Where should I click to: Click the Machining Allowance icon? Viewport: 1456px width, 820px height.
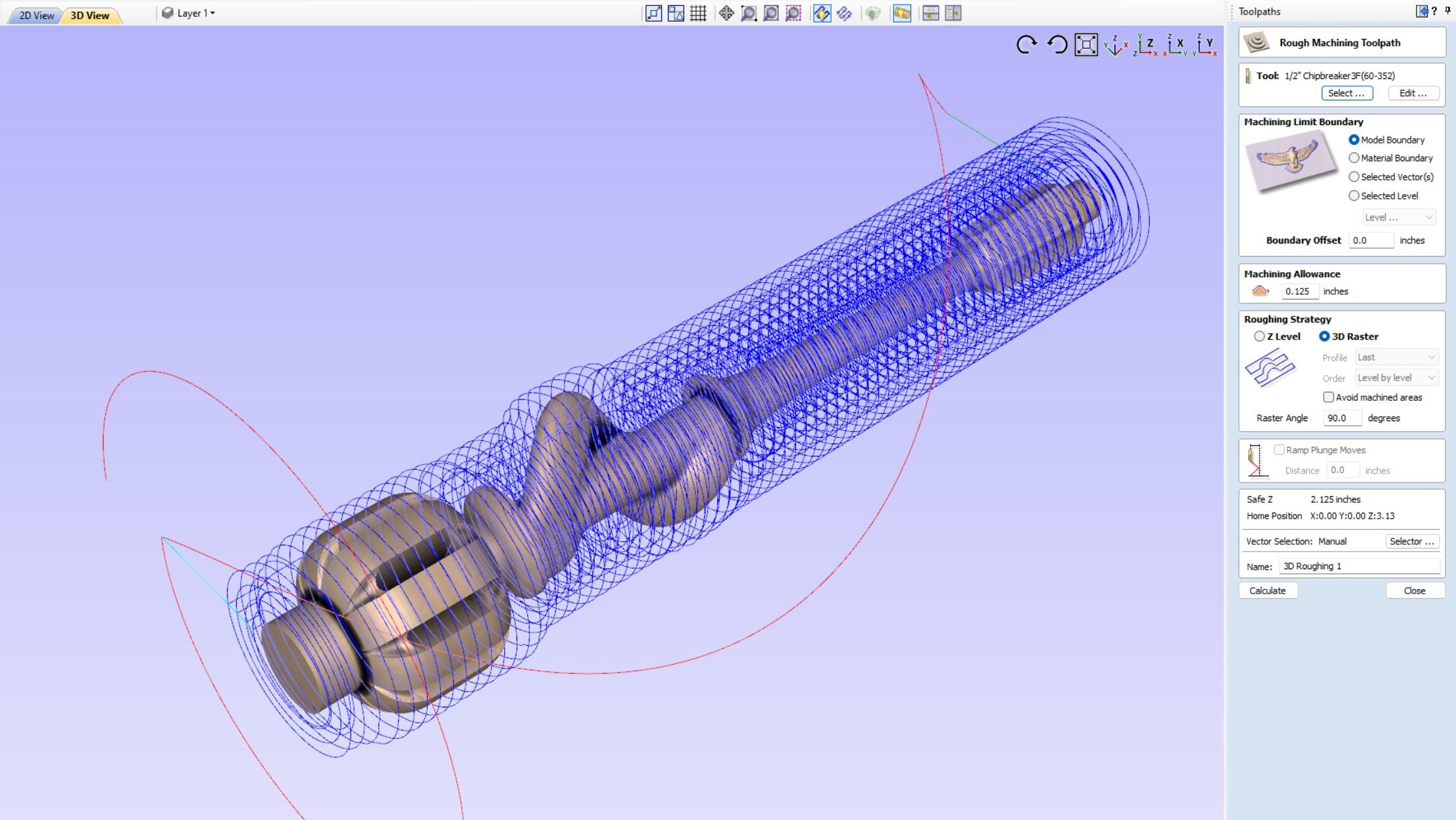pos(1260,291)
